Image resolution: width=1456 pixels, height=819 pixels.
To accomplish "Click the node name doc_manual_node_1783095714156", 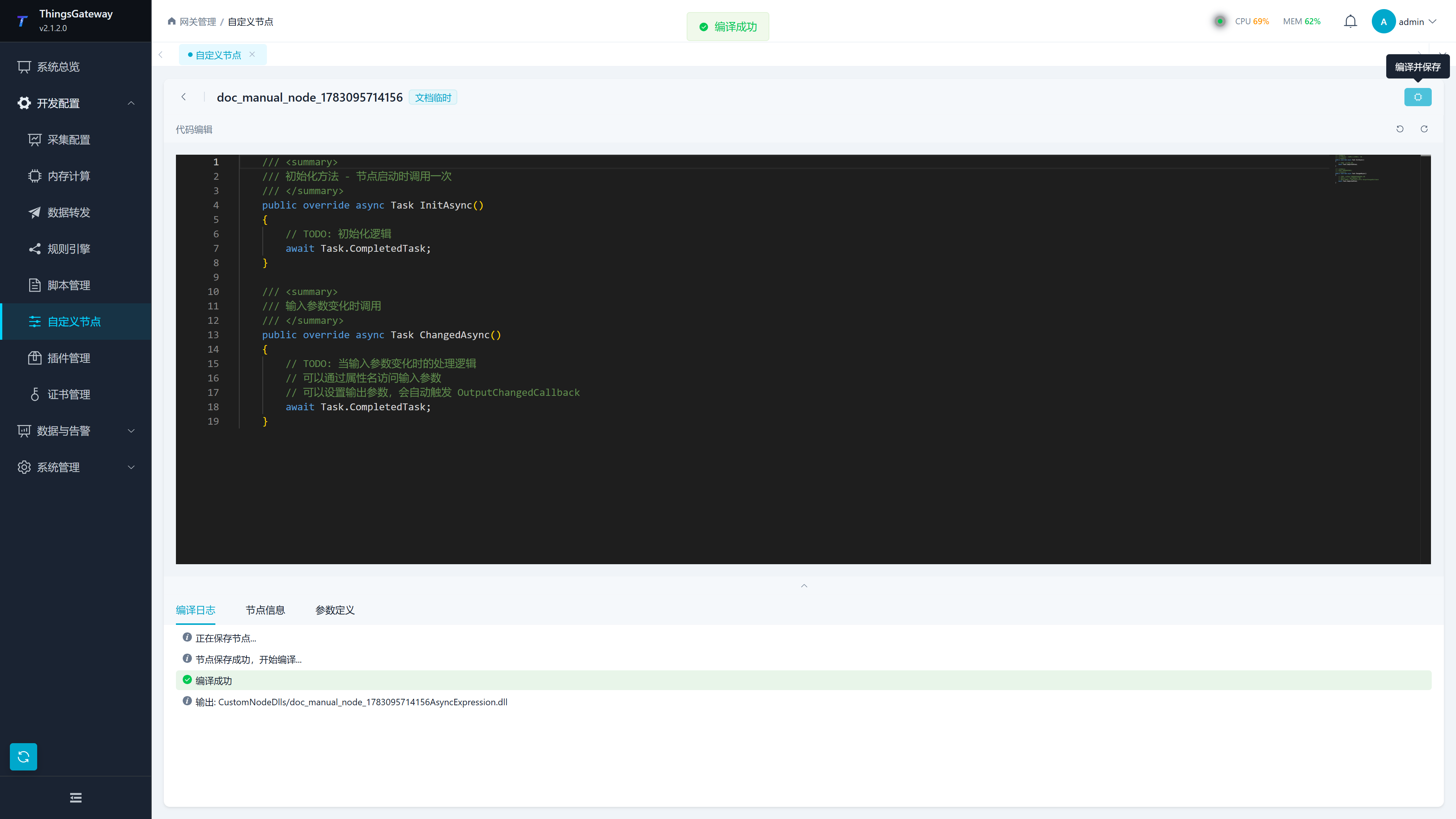I will [310, 97].
